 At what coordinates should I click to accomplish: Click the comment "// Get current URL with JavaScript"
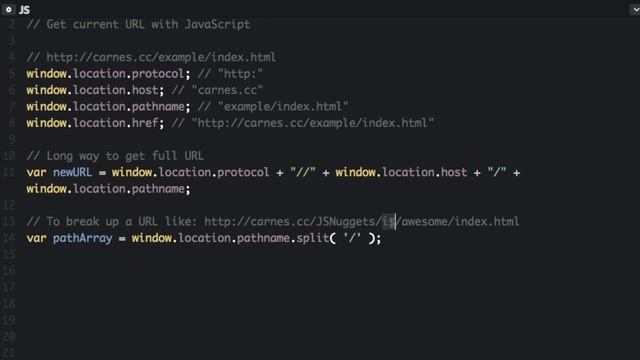point(138,24)
